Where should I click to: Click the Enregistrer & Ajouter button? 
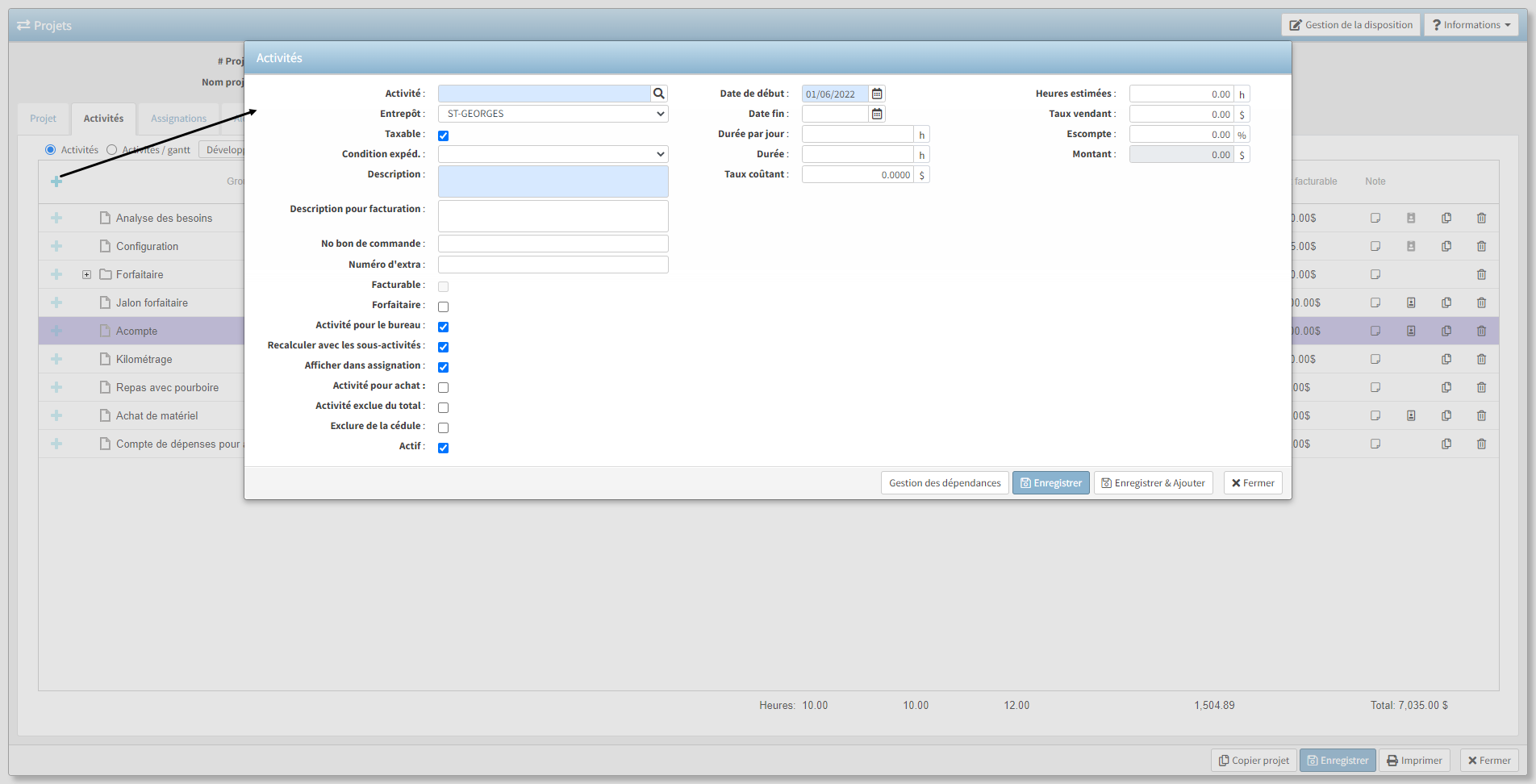1153,483
